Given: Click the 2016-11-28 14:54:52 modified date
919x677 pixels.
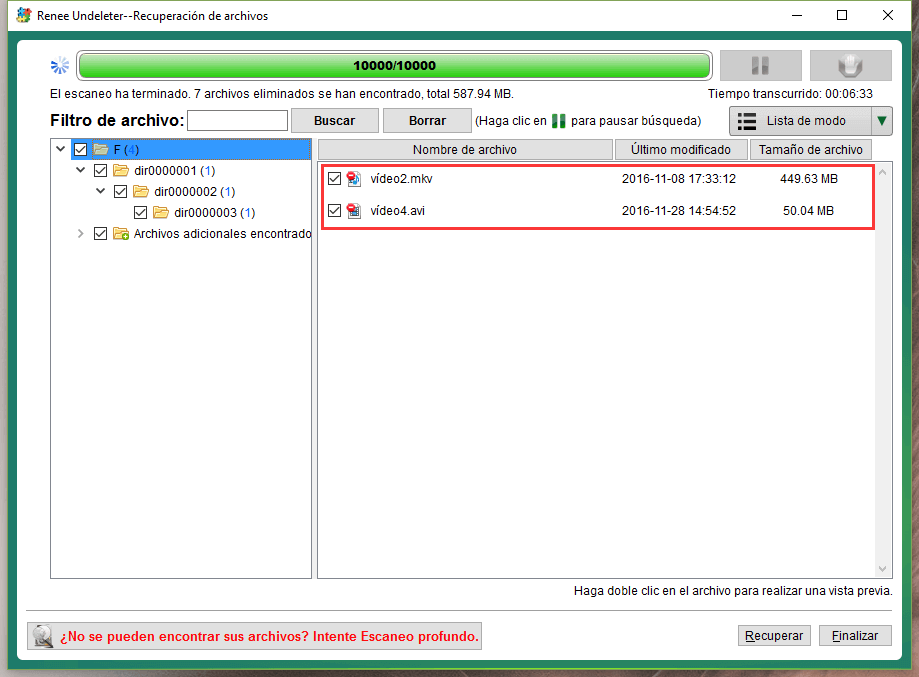Looking at the screenshot, I should [x=679, y=210].
